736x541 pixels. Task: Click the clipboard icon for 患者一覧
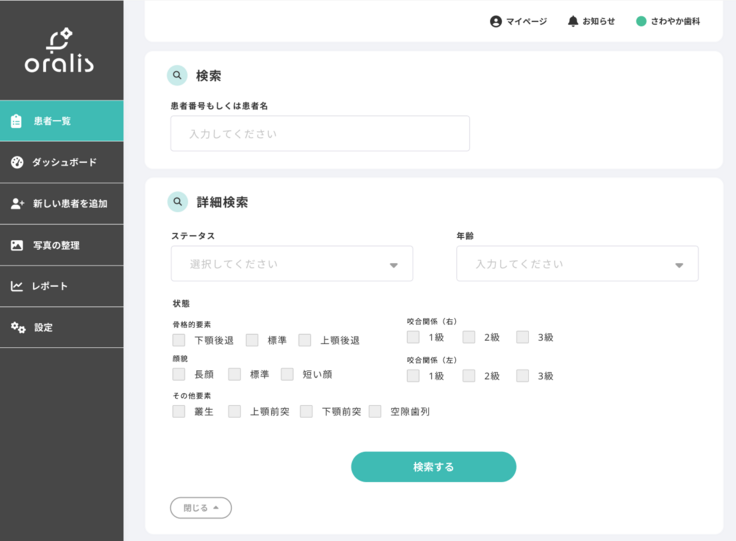pyautogui.click(x=16, y=121)
